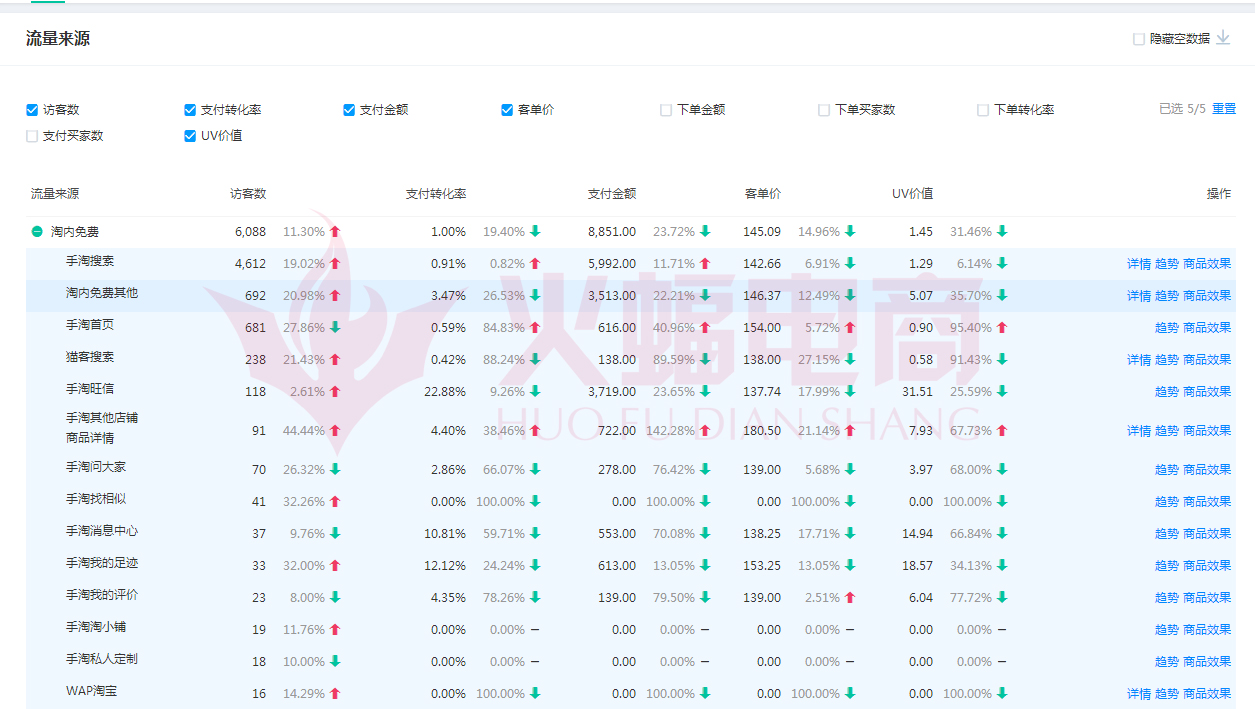The image size is (1255, 709).
Task: Select the 手淘私人定制 source name
Action: point(102,659)
